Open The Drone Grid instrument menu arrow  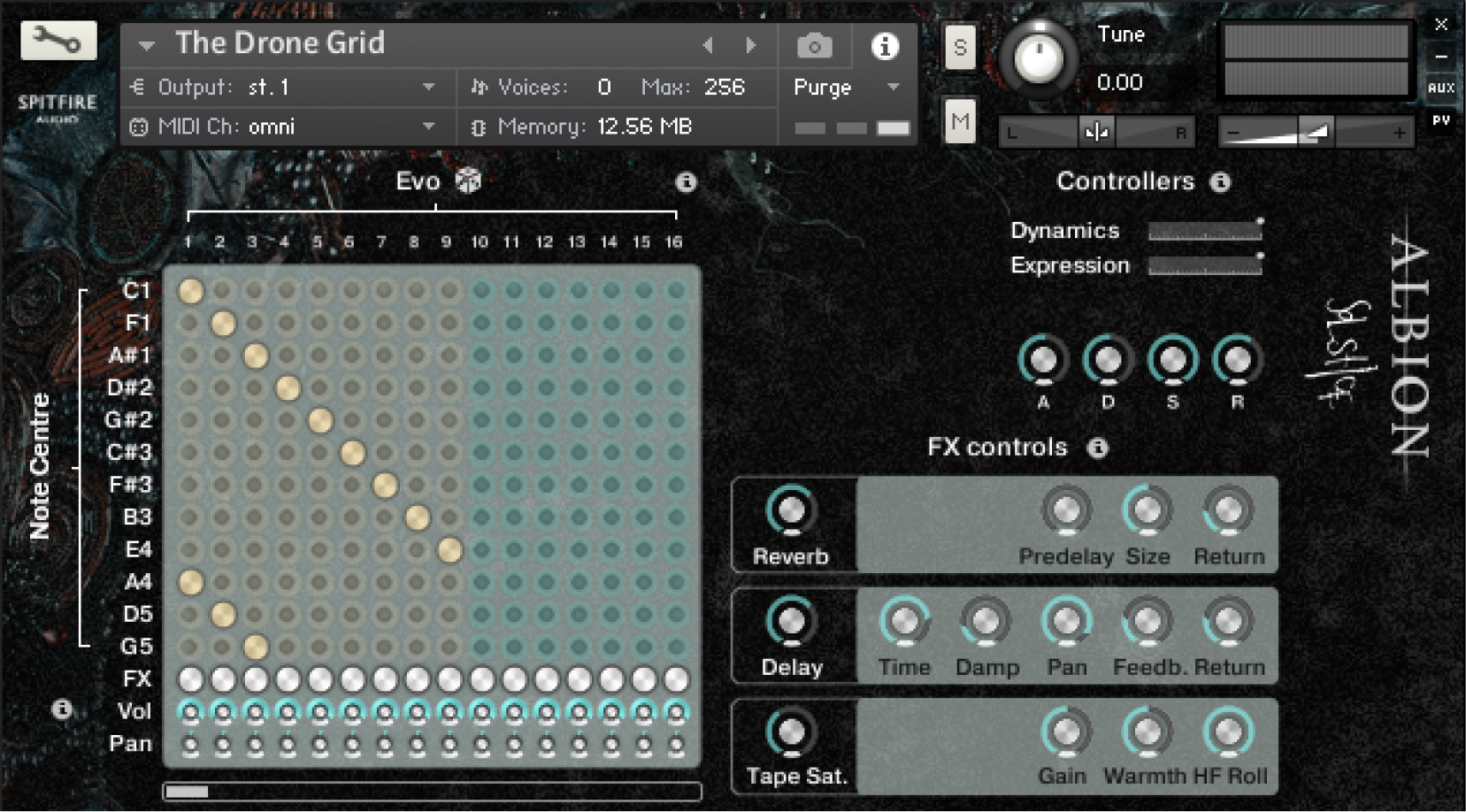(147, 44)
